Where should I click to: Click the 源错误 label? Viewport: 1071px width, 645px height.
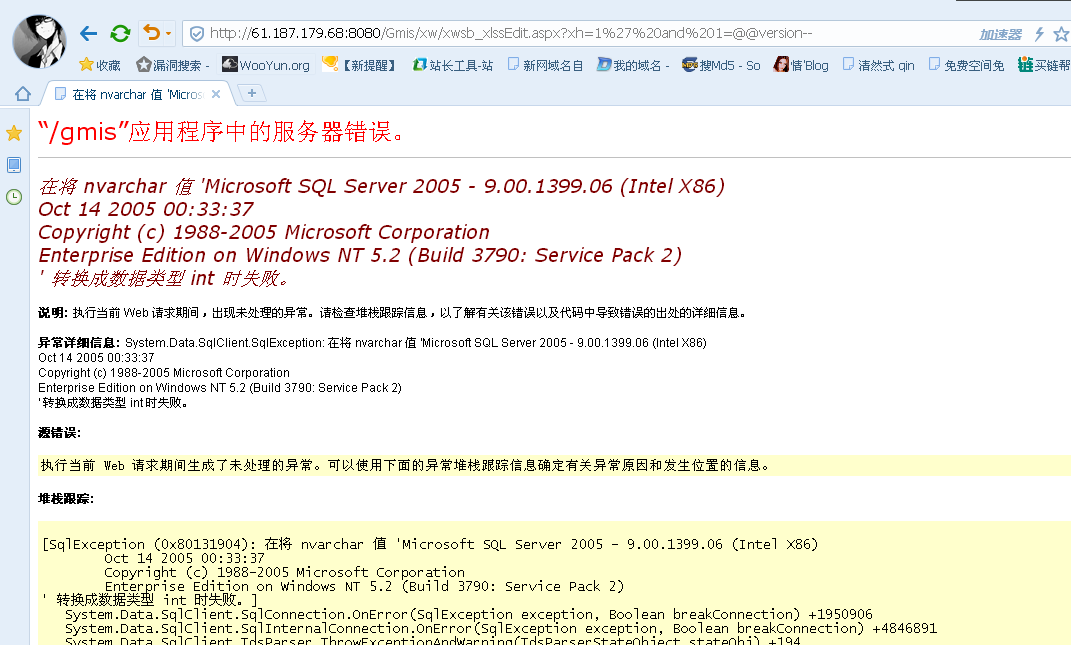(59, 433)
